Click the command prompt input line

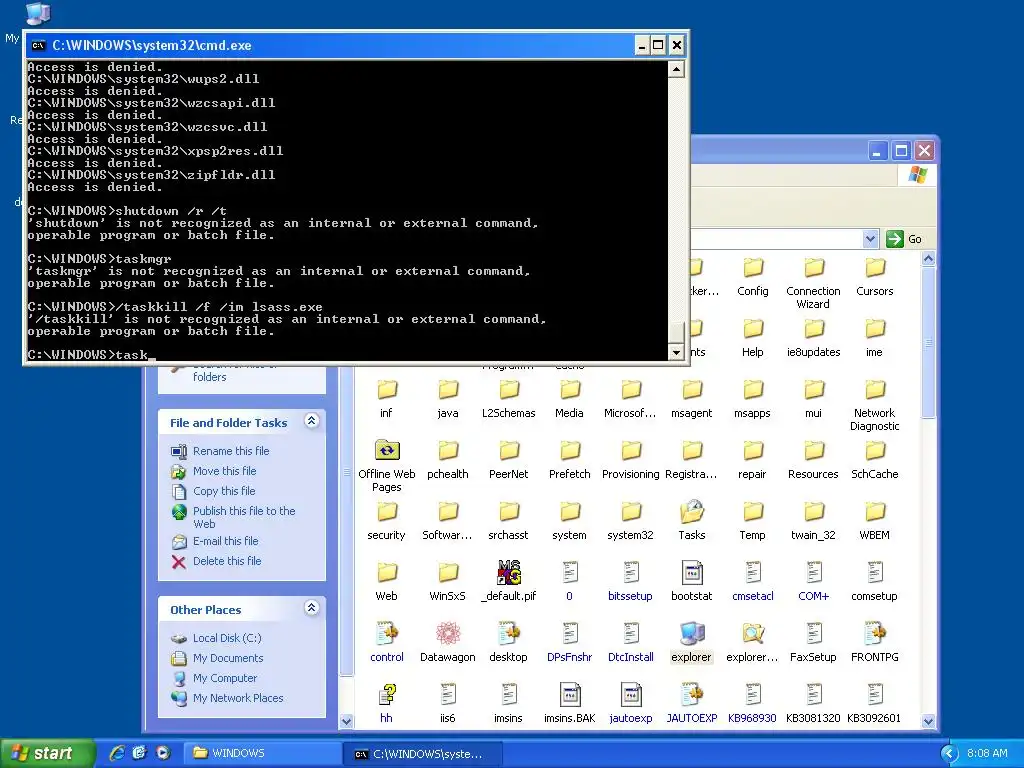(347, 355)
